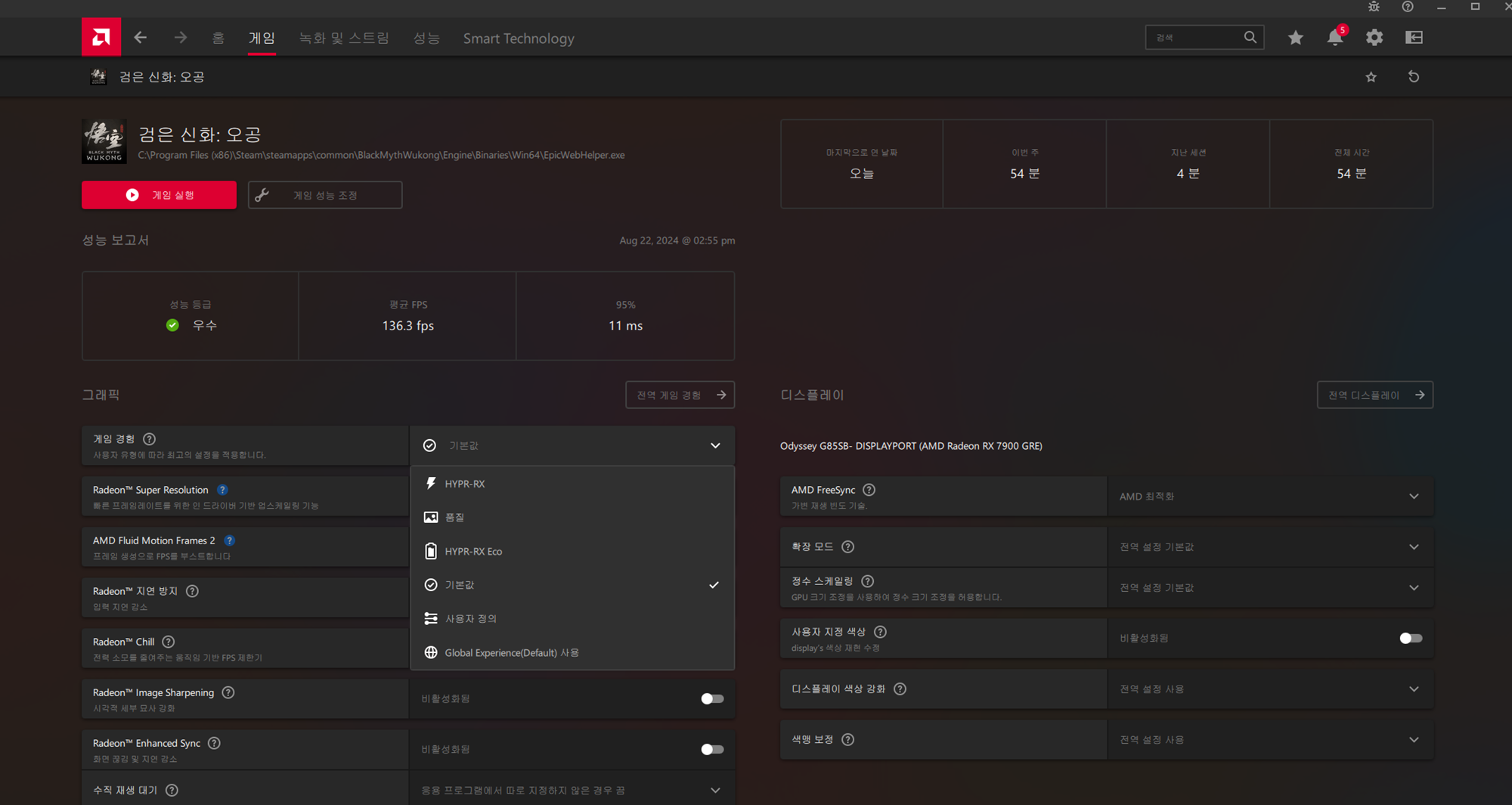The width and height of the screenshot is (1512, 805).
Task: Click help icon beside AMD Fluid Motion Frames 2
Action: coord(229,540)
